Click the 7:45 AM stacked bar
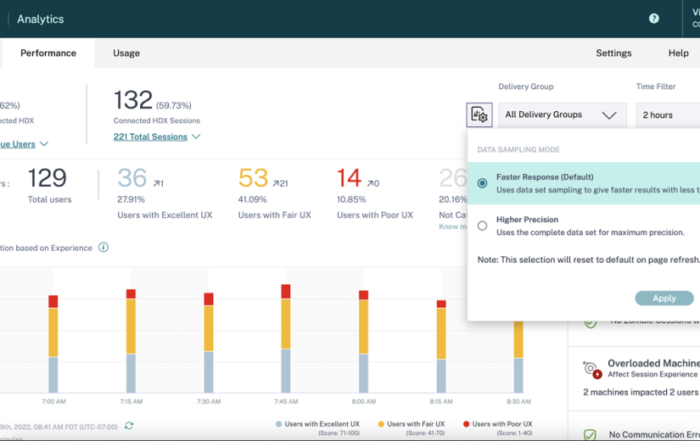This screenshot has height=441, width=700. click(x=285, y=340)
